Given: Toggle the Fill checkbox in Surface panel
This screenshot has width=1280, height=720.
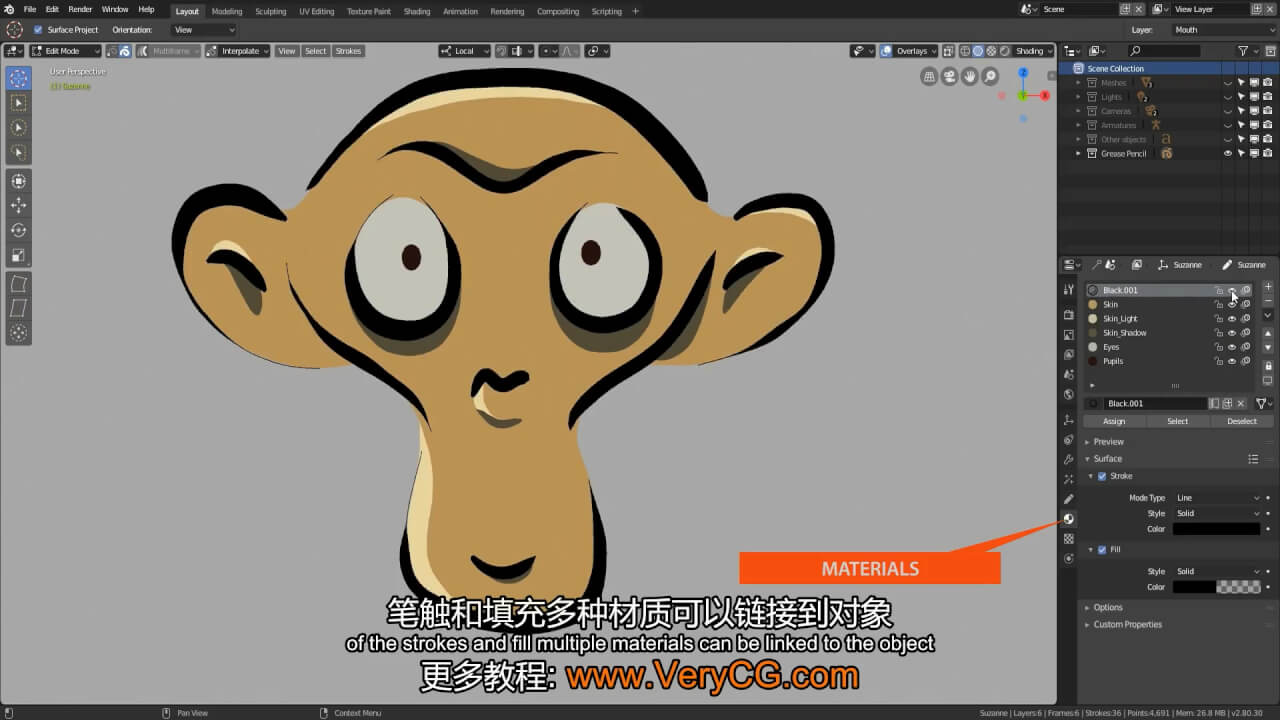Looking at the screenshot, I should click(x=1102, y=549).
